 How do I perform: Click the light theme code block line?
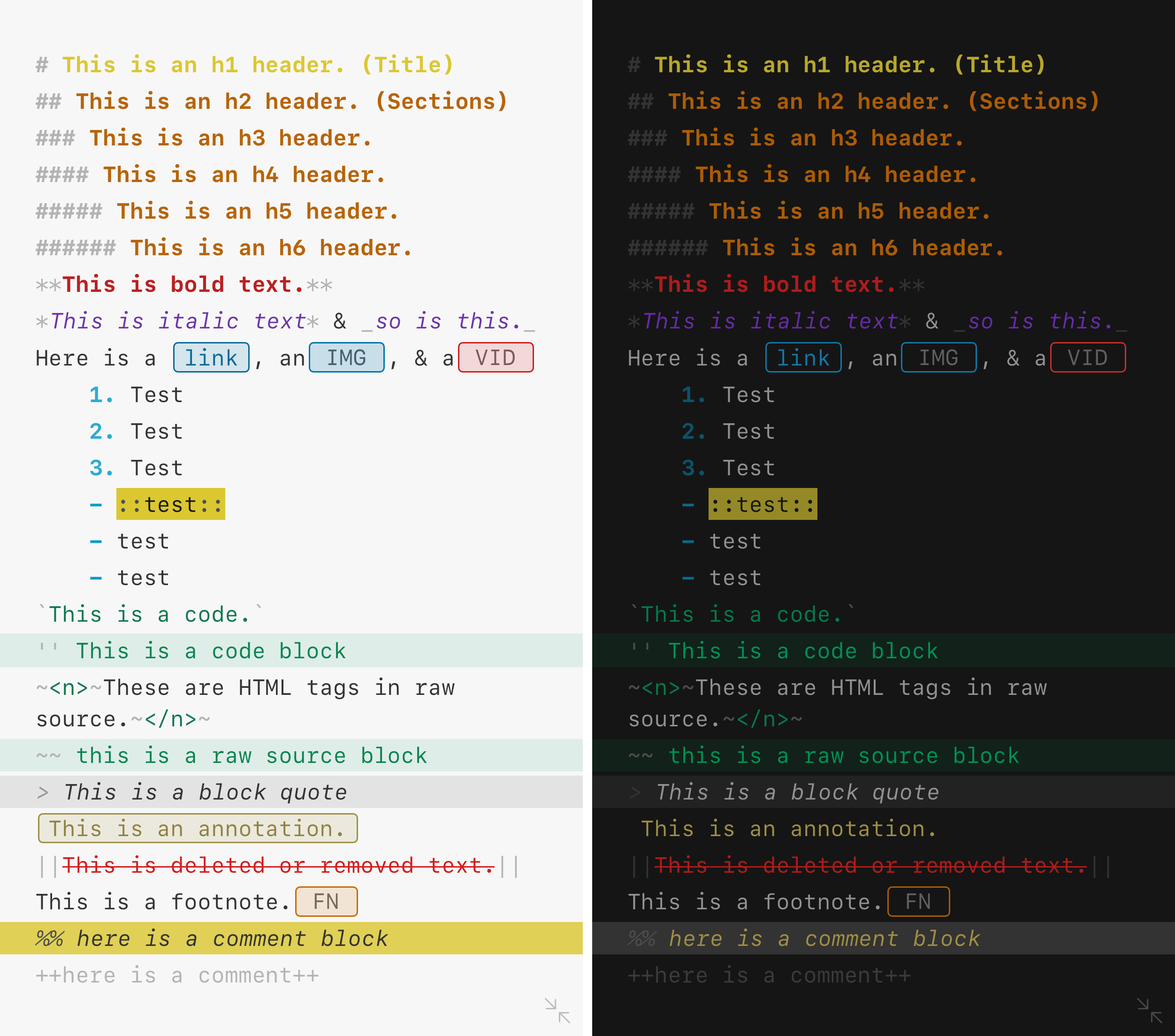(x=291, y=650)
